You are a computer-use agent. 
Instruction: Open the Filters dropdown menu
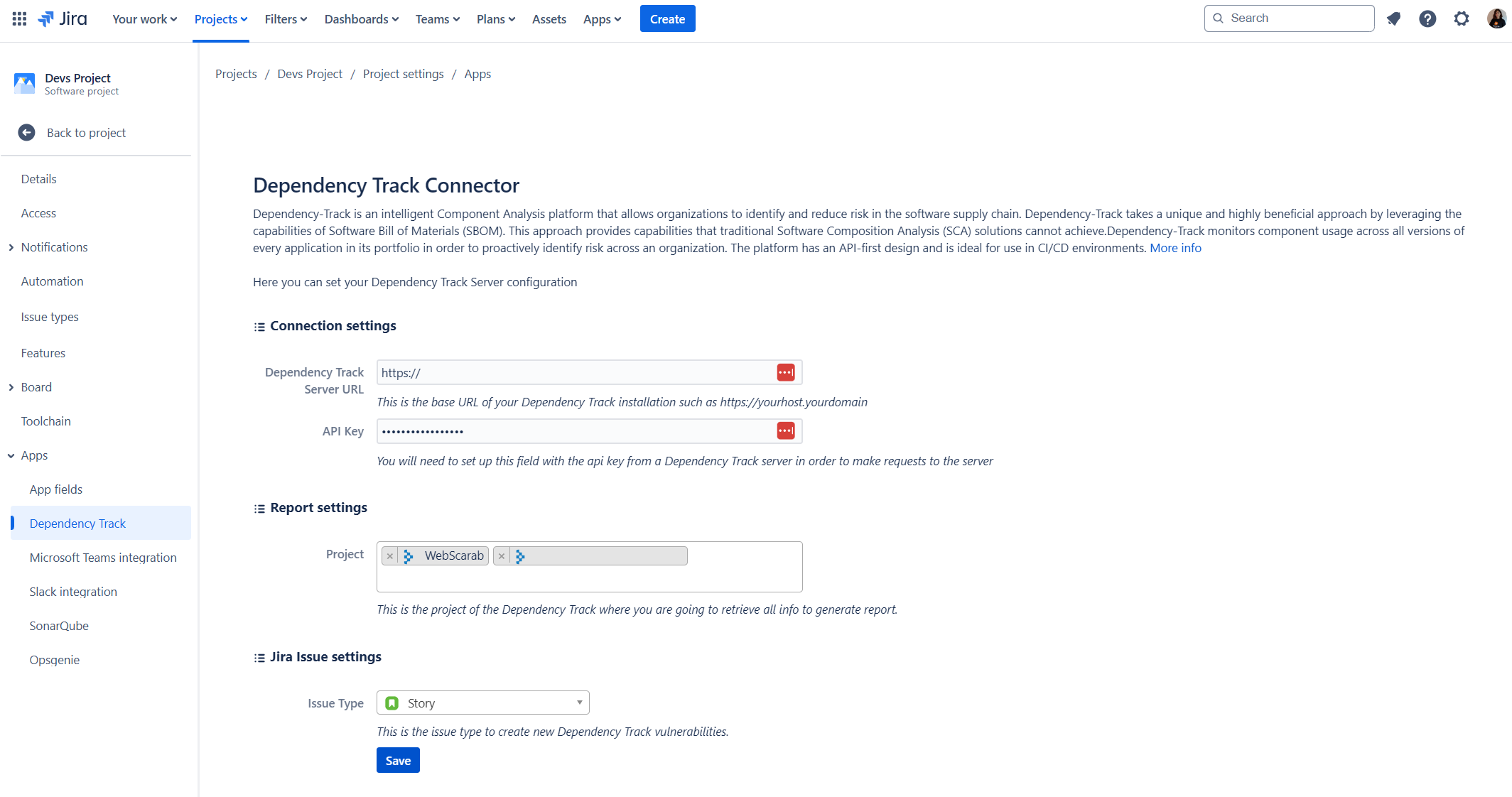point(286,19)
